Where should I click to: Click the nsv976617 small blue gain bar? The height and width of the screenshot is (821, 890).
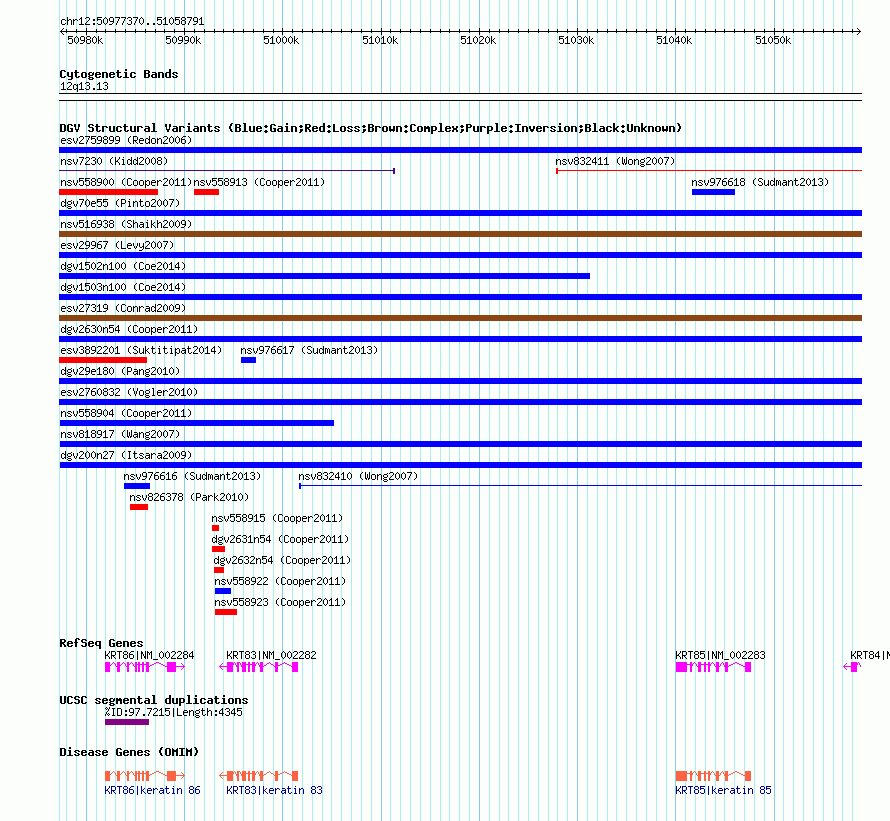point(249,360)
